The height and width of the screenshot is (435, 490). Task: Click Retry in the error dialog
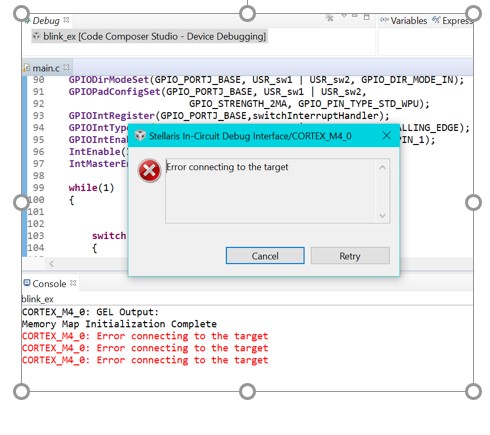pyautogui.click(x=350, y=256)
